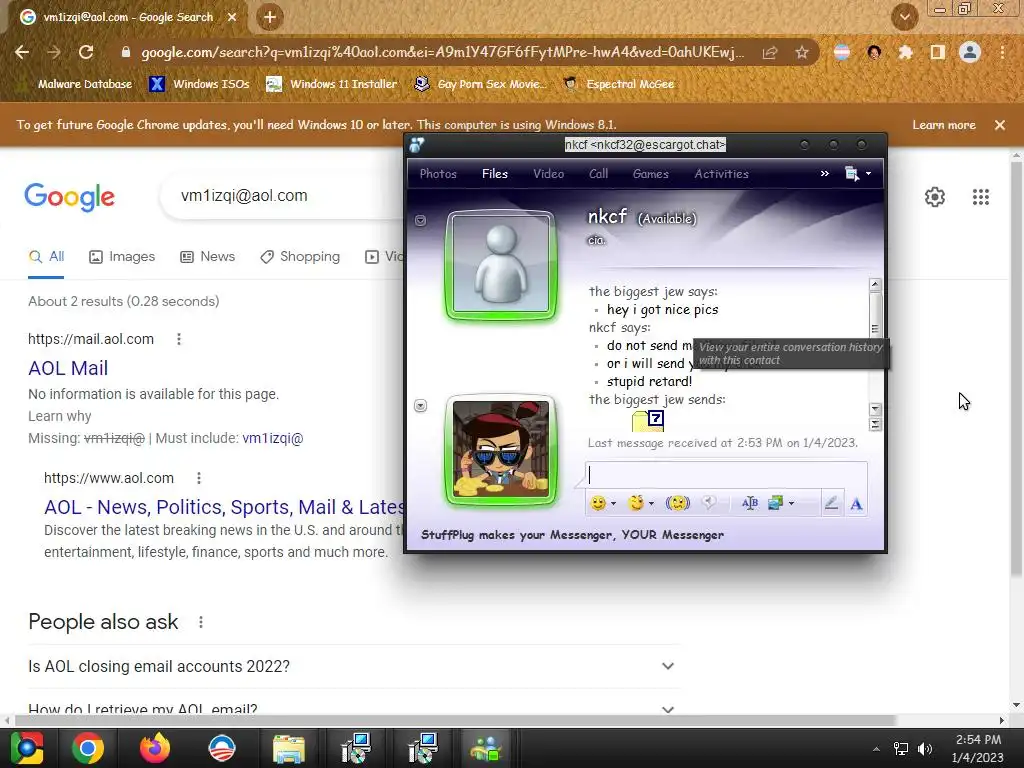1024x768 pixels.
Task: Launch Firefox from the taskbar
Action: point(155,748)
